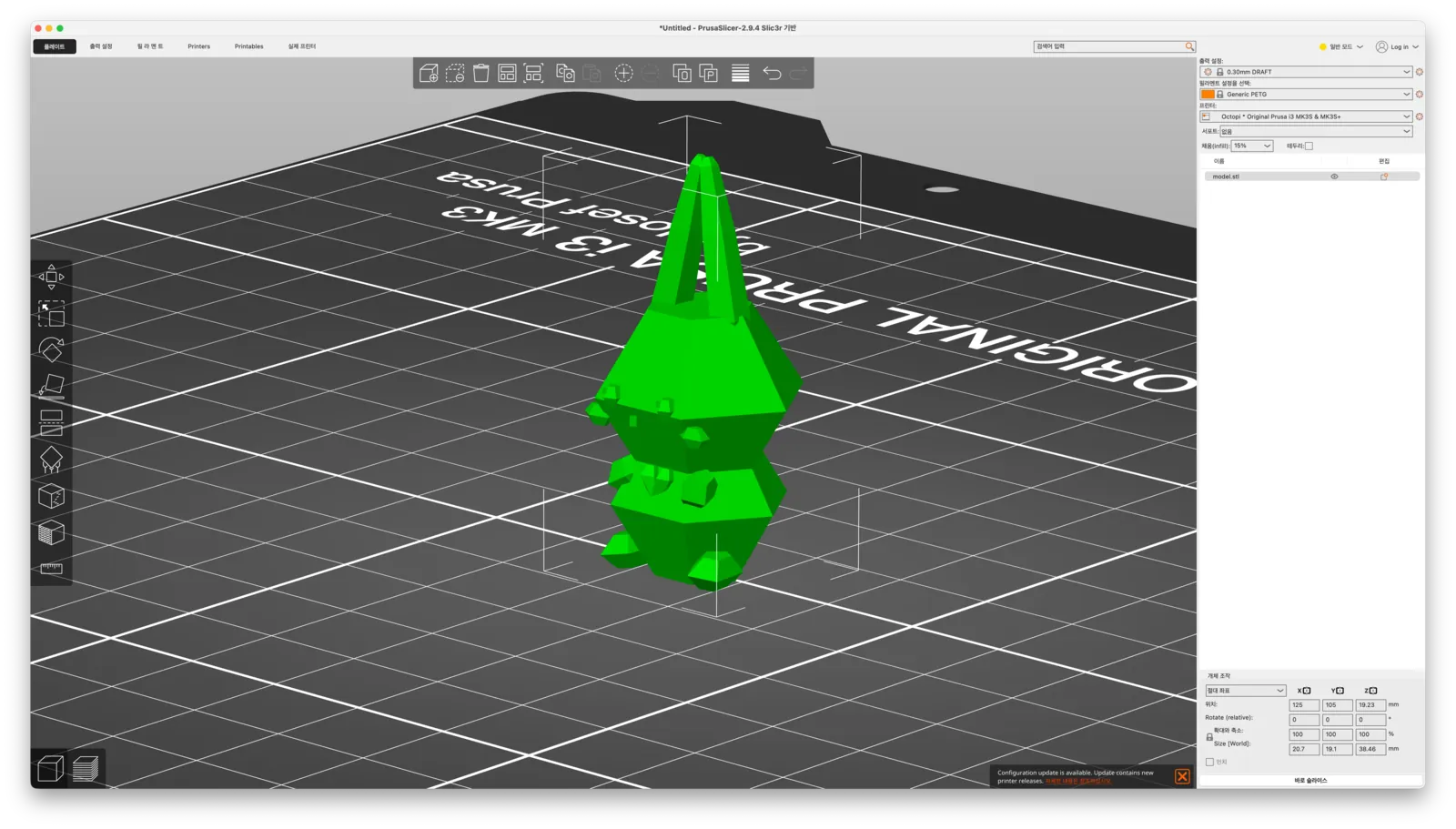Select the Cut tool
This screenshot has height=829, width=1456.
point(51,423)
